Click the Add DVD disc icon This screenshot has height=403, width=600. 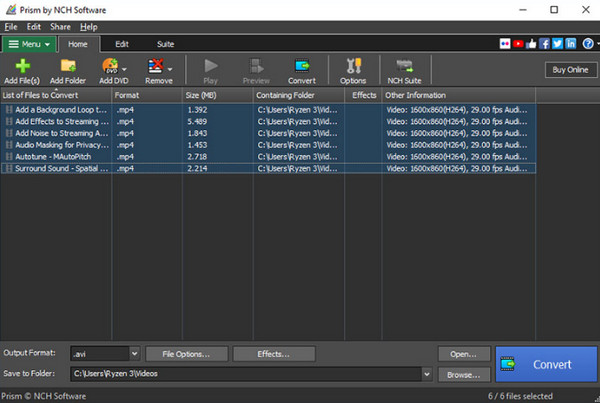tap(111, 66)
